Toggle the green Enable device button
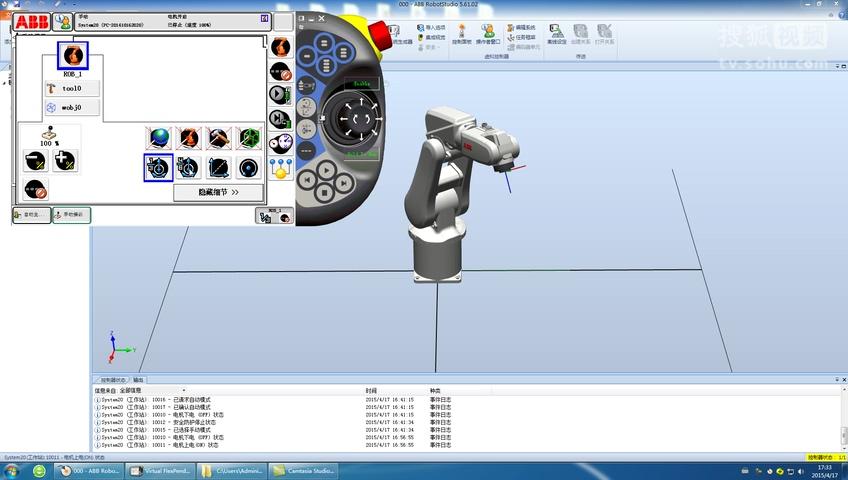848x480 pixels. [x=362, y=84]
